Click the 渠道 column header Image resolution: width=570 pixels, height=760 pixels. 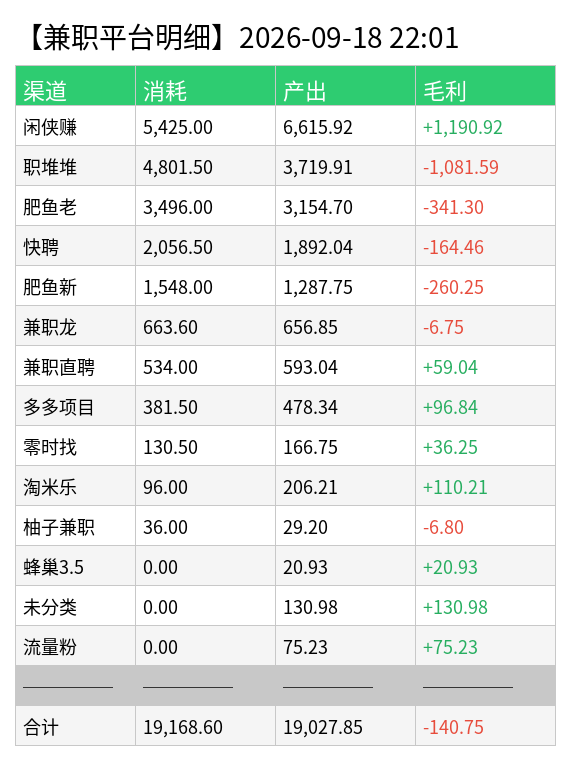pos(45,91)
